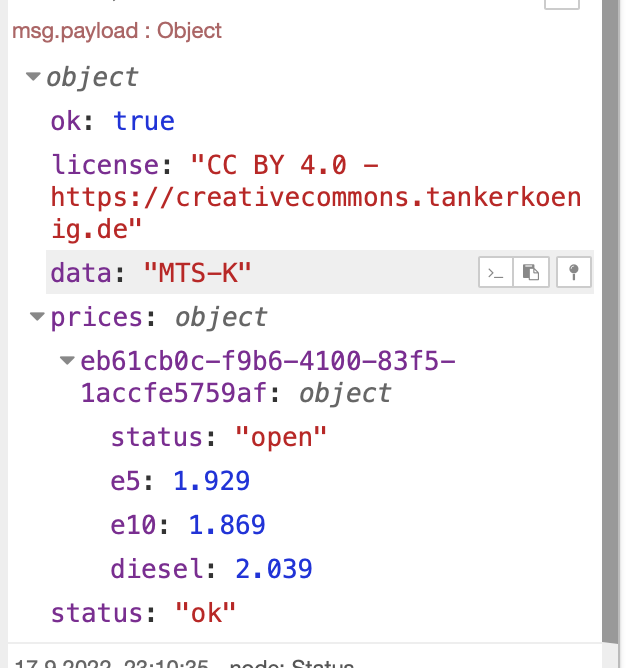Viewport: 634px width, 668px height.
Task: Click the partially visible button at top right
Action: click(562, 4)
